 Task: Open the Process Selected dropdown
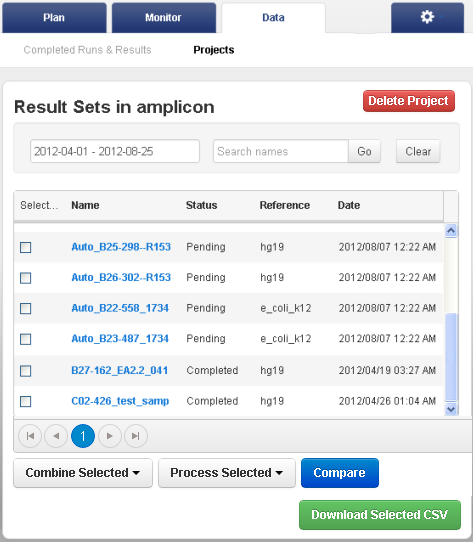227,473
